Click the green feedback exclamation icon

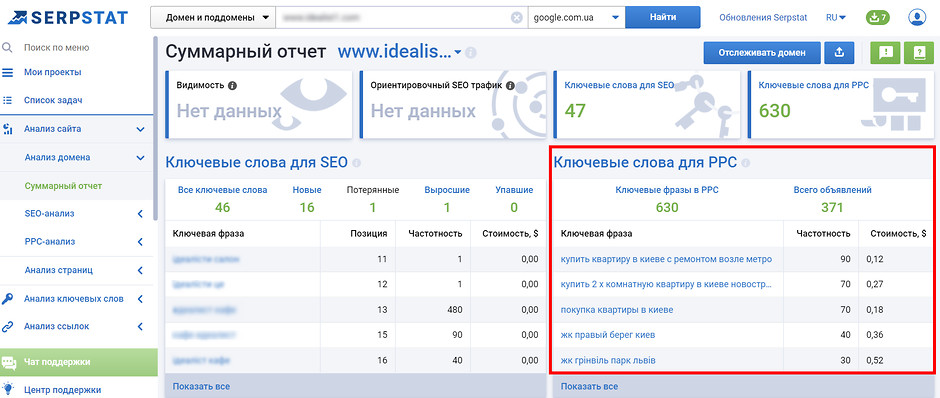tap(886, 53)
